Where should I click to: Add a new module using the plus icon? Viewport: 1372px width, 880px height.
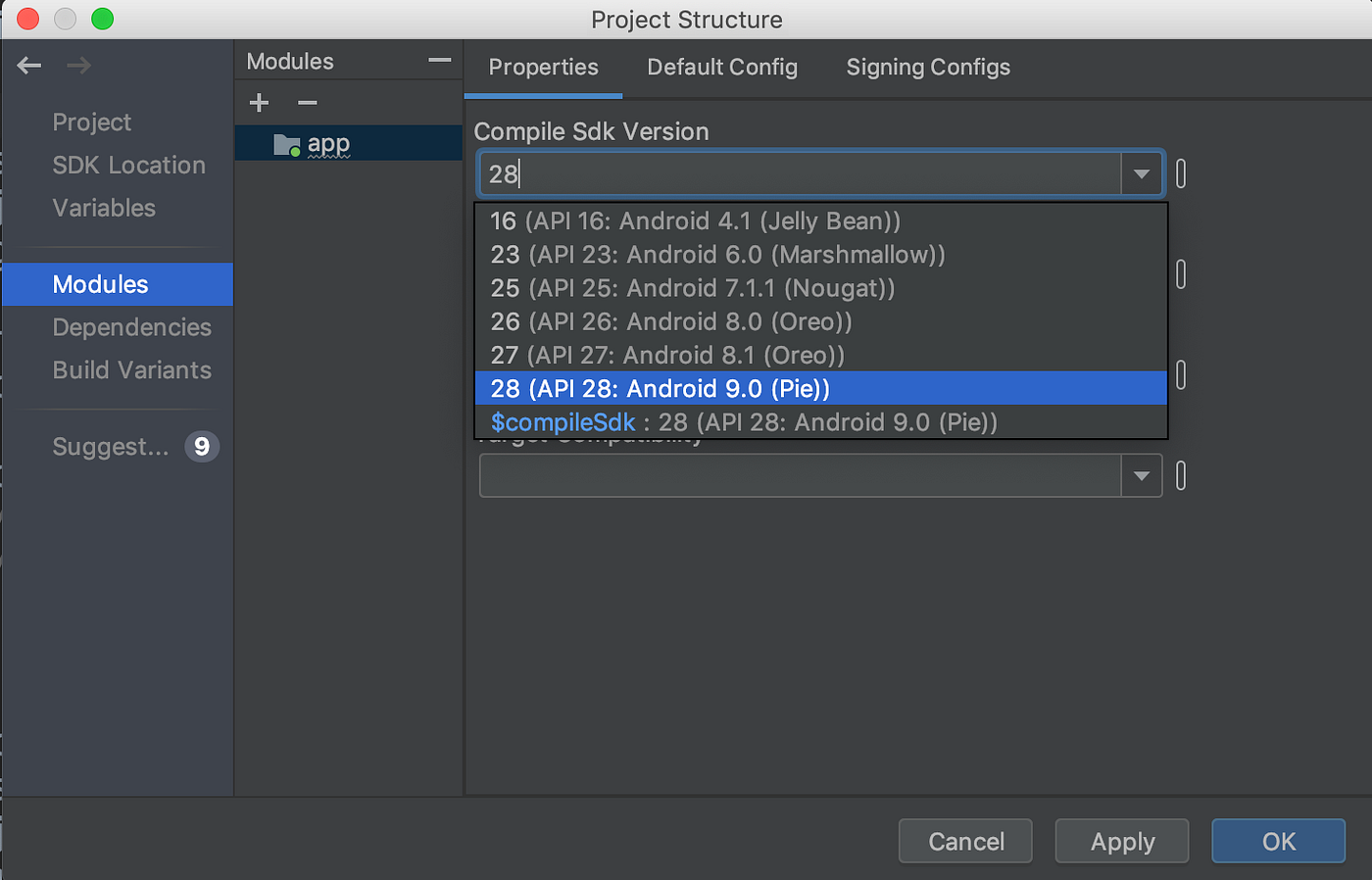tap(258, 102)
